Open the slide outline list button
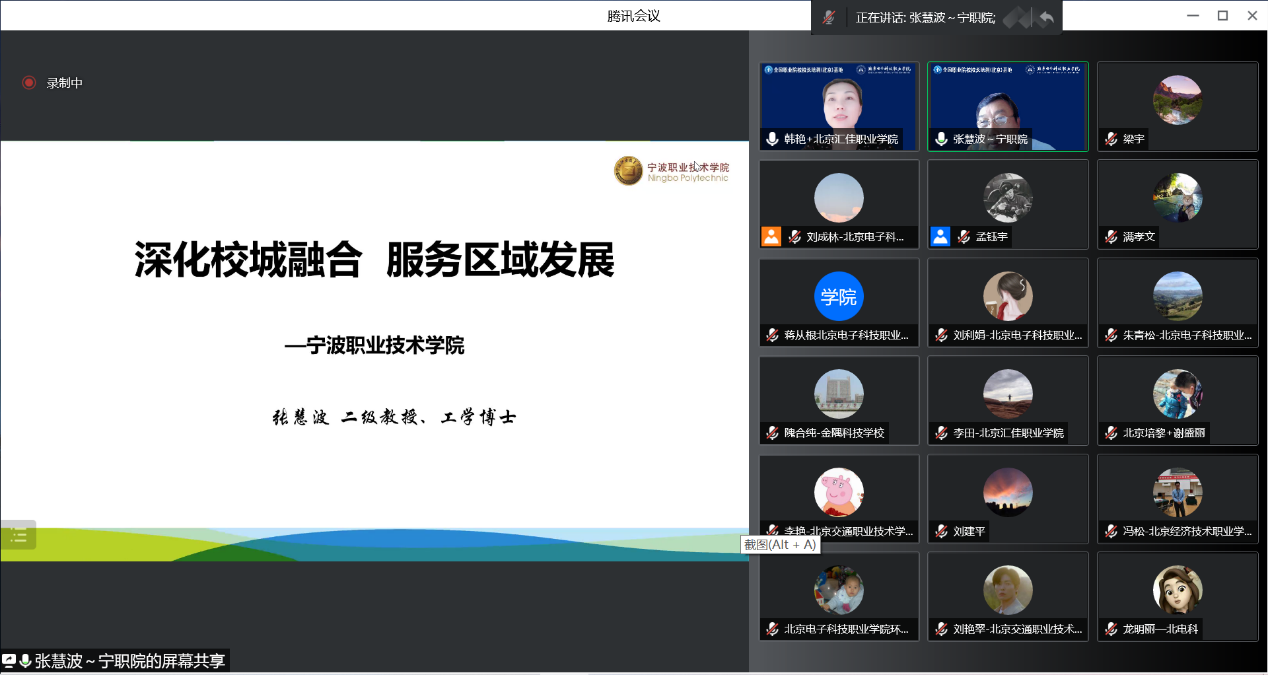Image resolution: width=1268 pixels, height=675 pixels. click(18, 535)
